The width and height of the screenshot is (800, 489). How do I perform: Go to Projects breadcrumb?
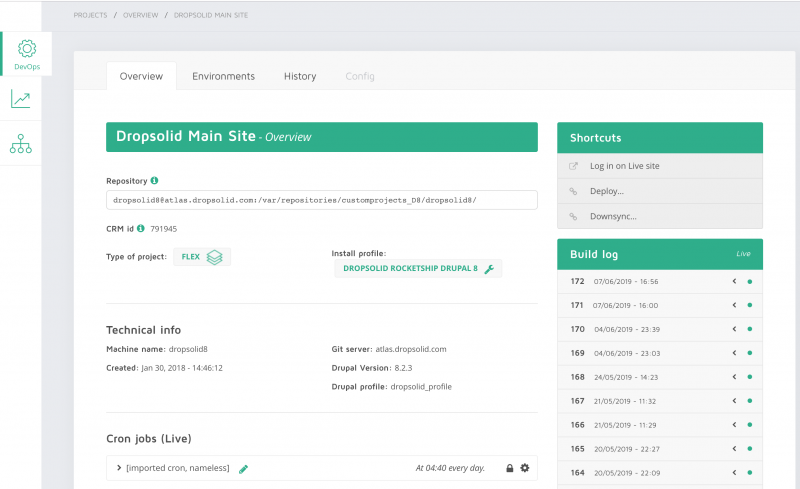pyautogui.click(x=90, y=15)
